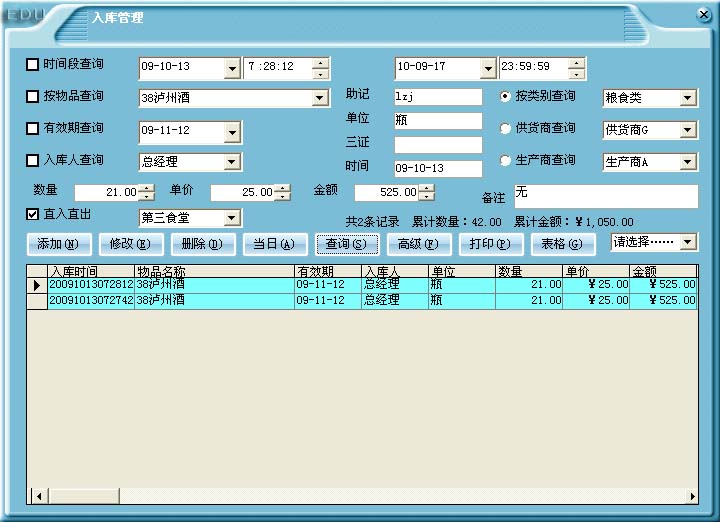Increase 金额 value with up spinner

pyautogui.click(x=426, y=188)
